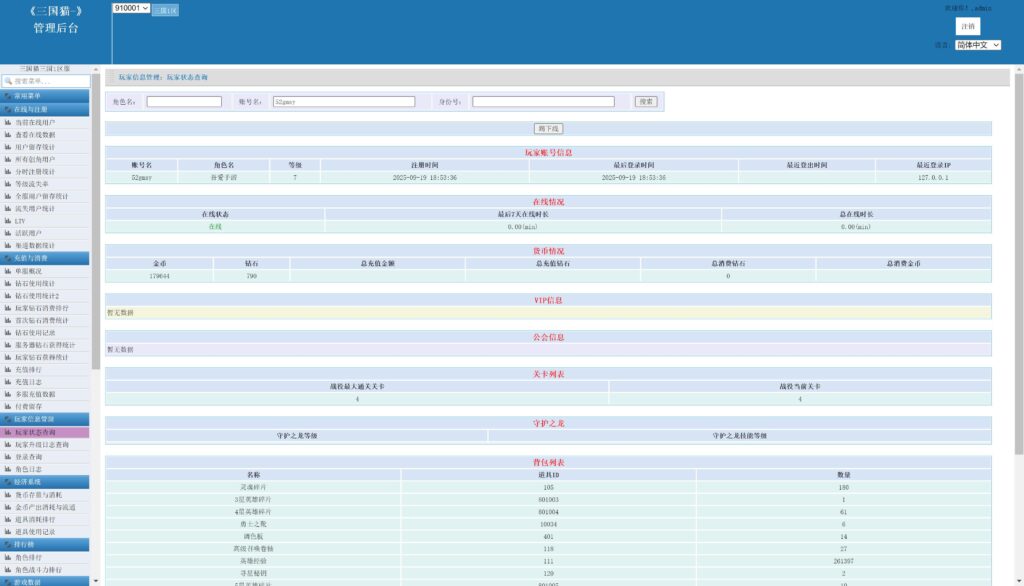Open the 910001 server dropdown

coord(131,8)
